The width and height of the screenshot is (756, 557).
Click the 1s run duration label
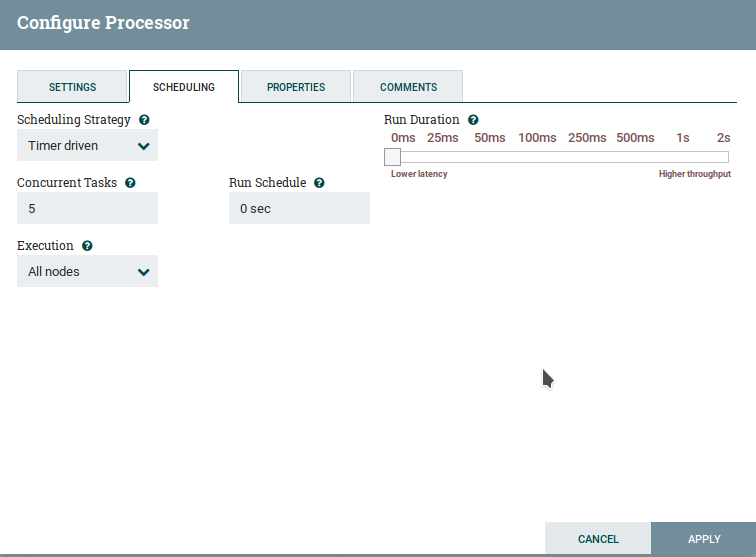pos(682,138)
